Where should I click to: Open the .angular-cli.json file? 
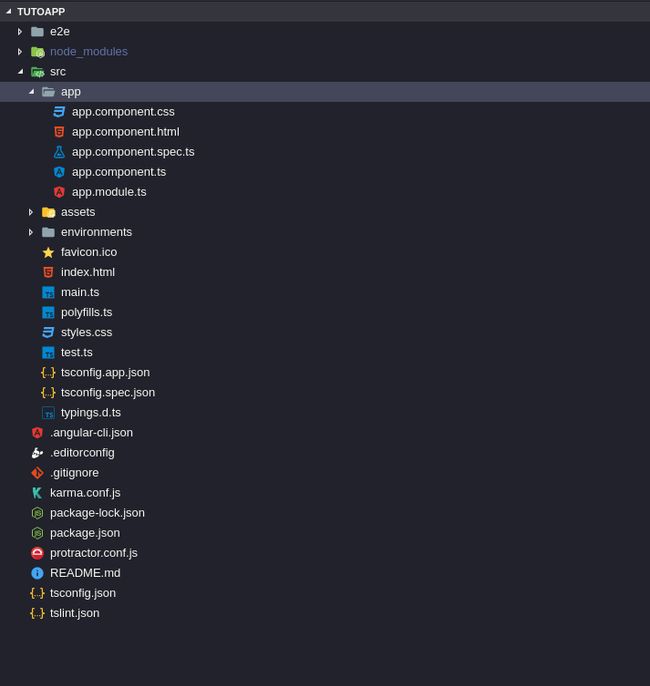coord(91,432)
